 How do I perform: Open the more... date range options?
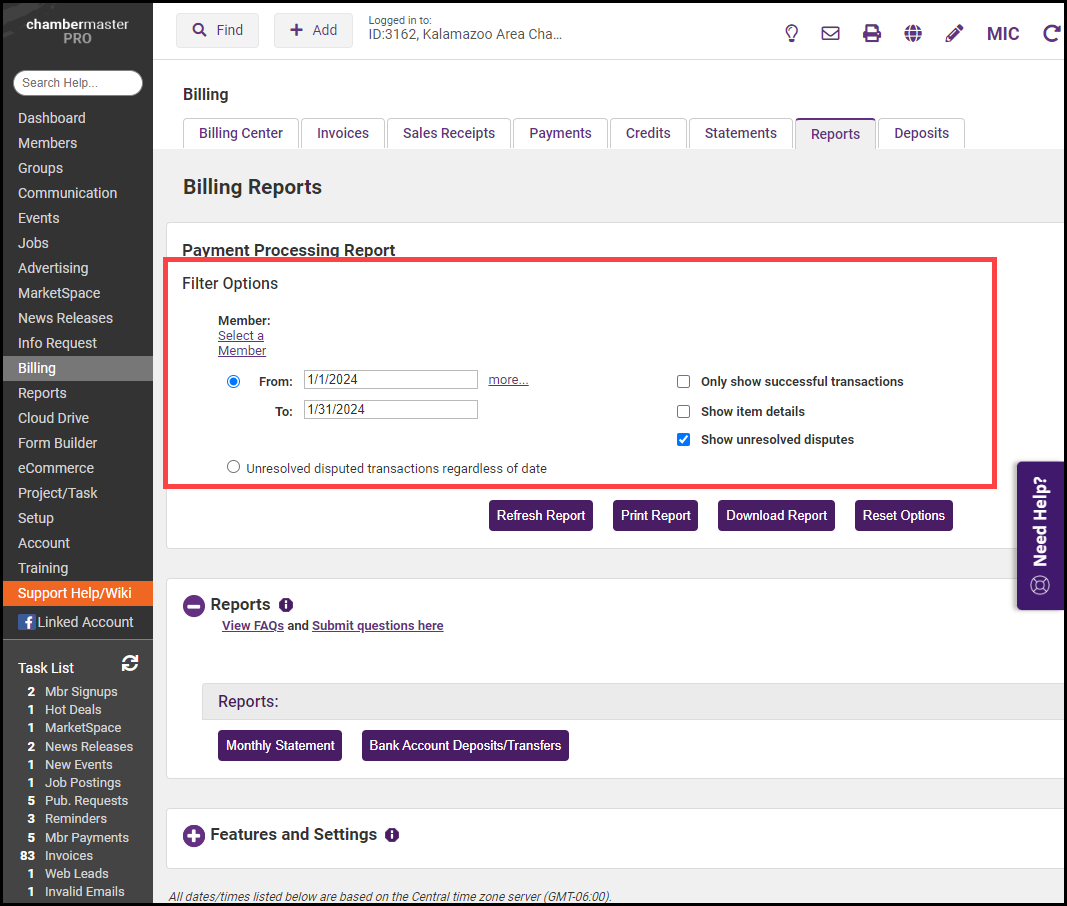pyautogui.click(x=508, y=380)
